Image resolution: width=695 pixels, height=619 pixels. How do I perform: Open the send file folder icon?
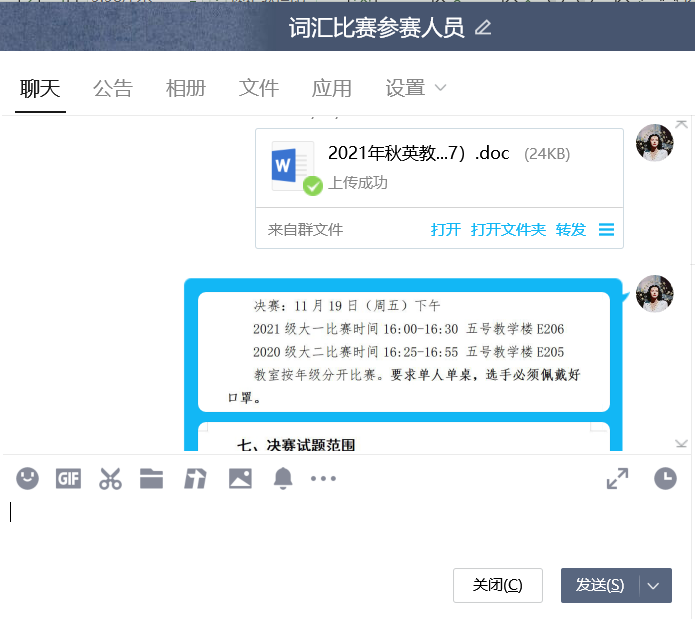151,479
